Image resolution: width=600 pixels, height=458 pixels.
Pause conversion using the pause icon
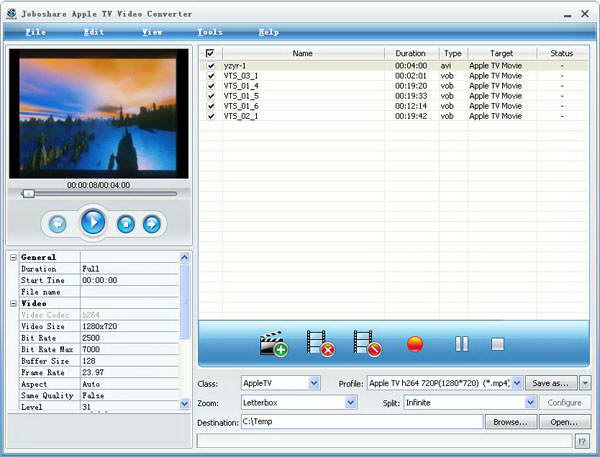coord(461,344)
